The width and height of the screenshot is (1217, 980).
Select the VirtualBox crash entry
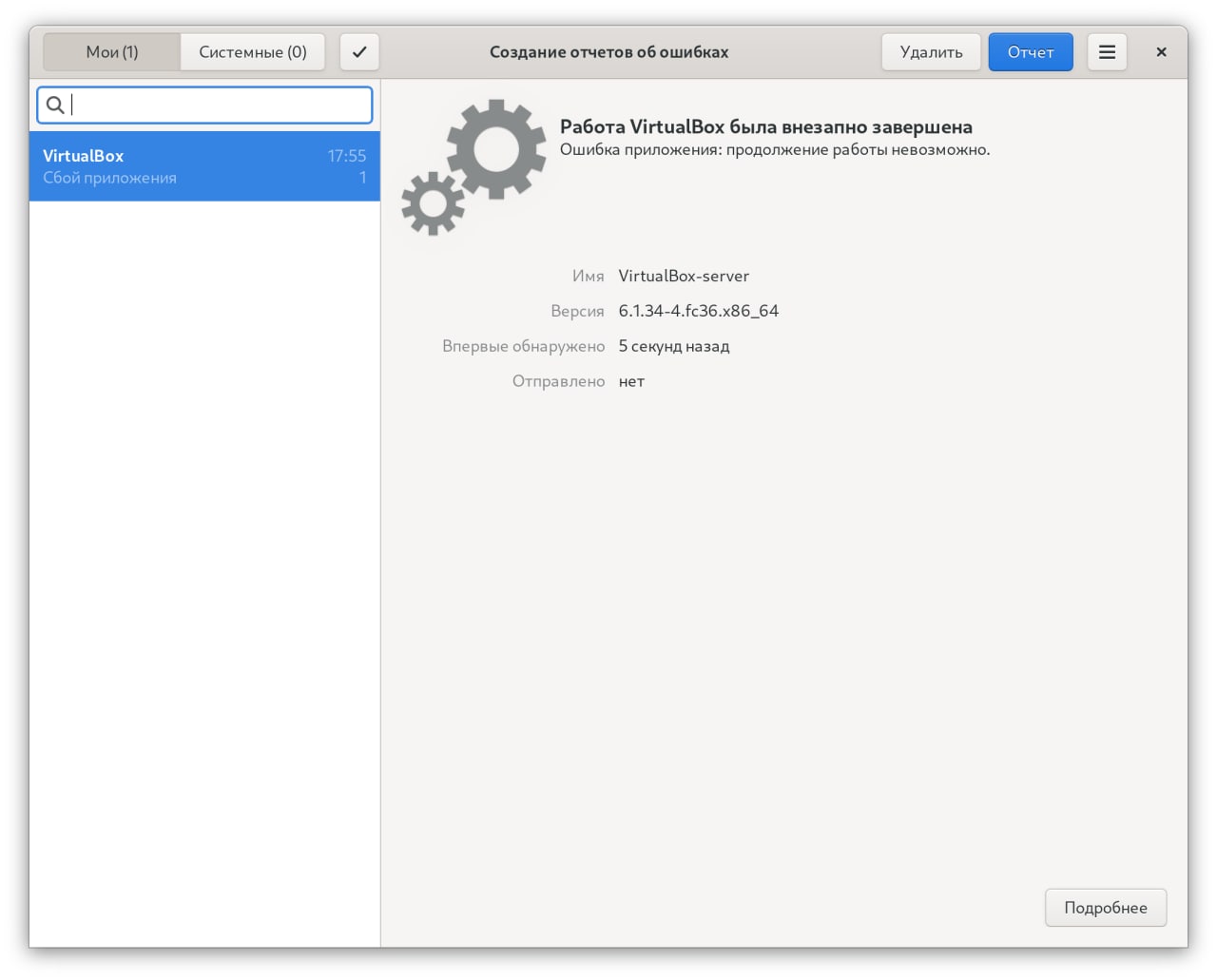(x=204, y=166)
